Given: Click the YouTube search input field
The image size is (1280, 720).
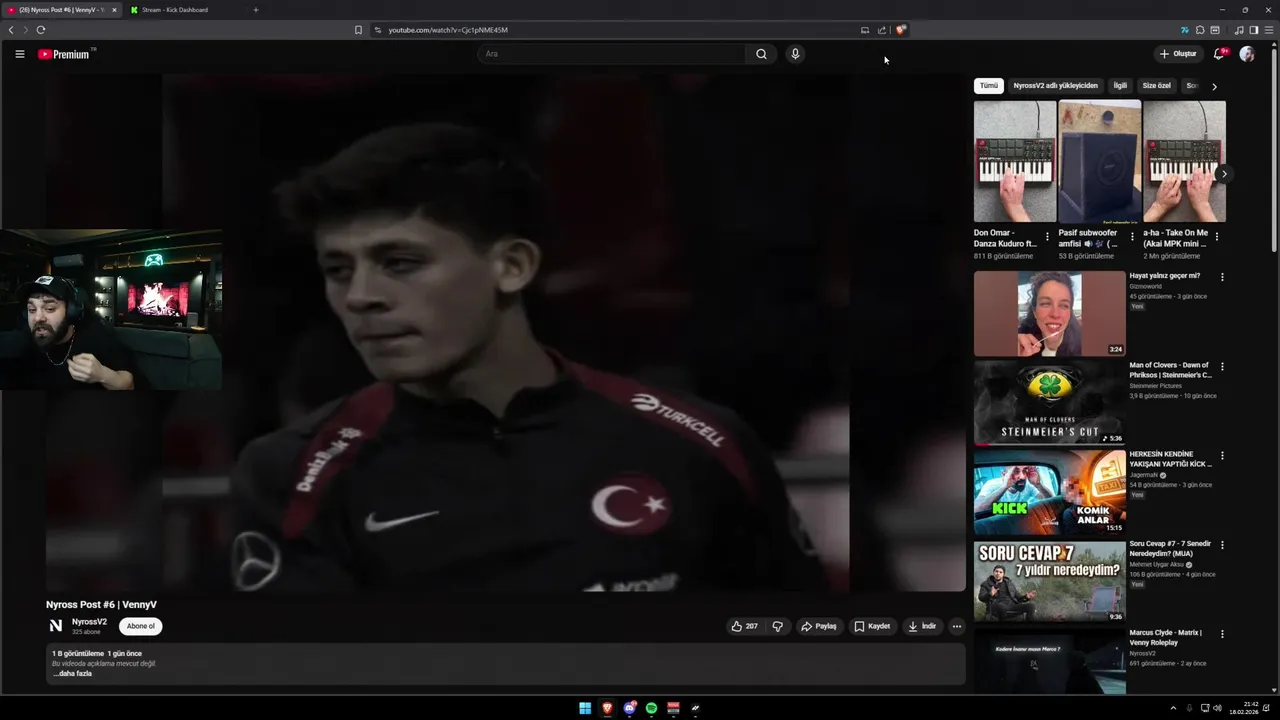Looking at the screenshot, I should pos(610,54).
